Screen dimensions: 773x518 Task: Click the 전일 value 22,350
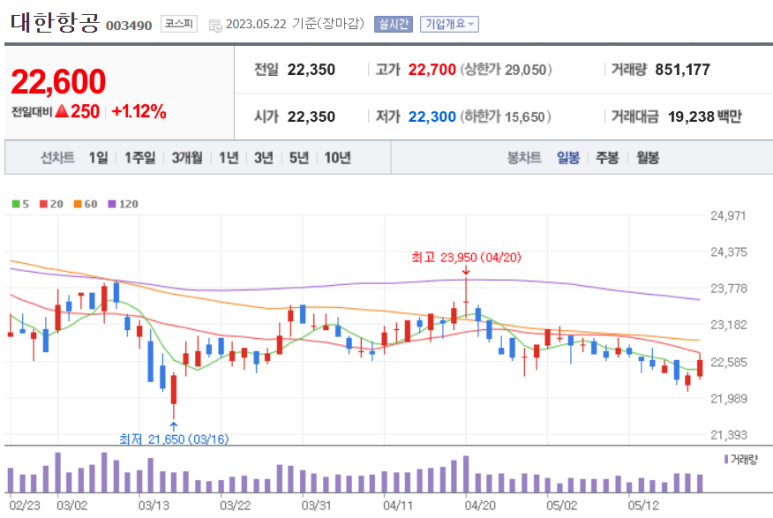(311, 69)
